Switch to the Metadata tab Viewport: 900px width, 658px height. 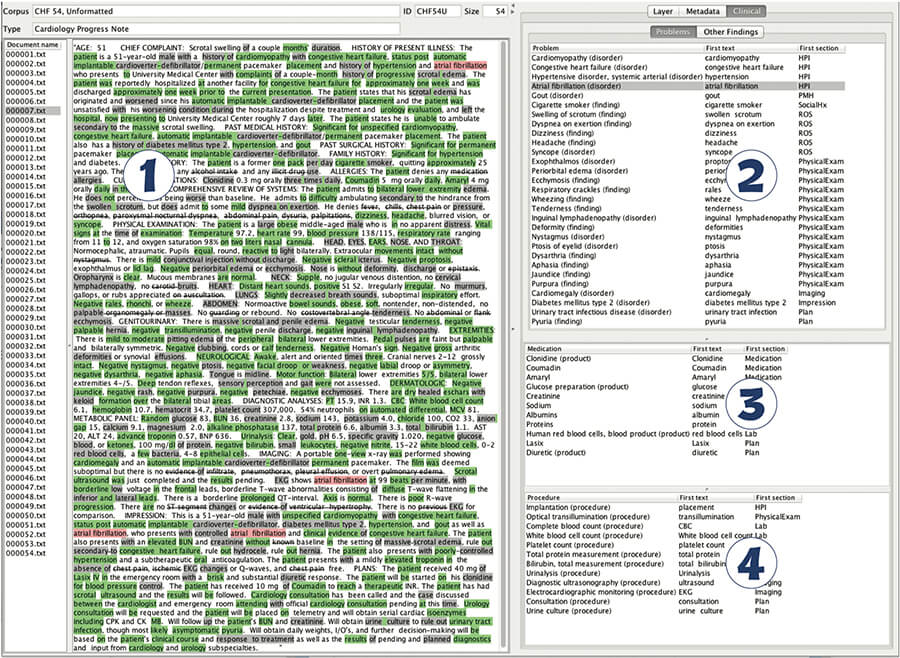(x=703, y=11)
